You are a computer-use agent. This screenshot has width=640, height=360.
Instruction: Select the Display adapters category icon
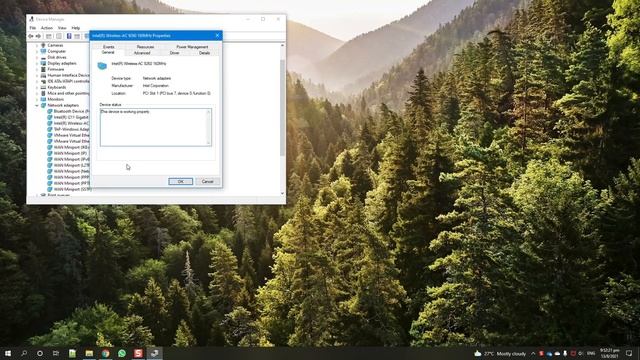(x=43, y=63)
